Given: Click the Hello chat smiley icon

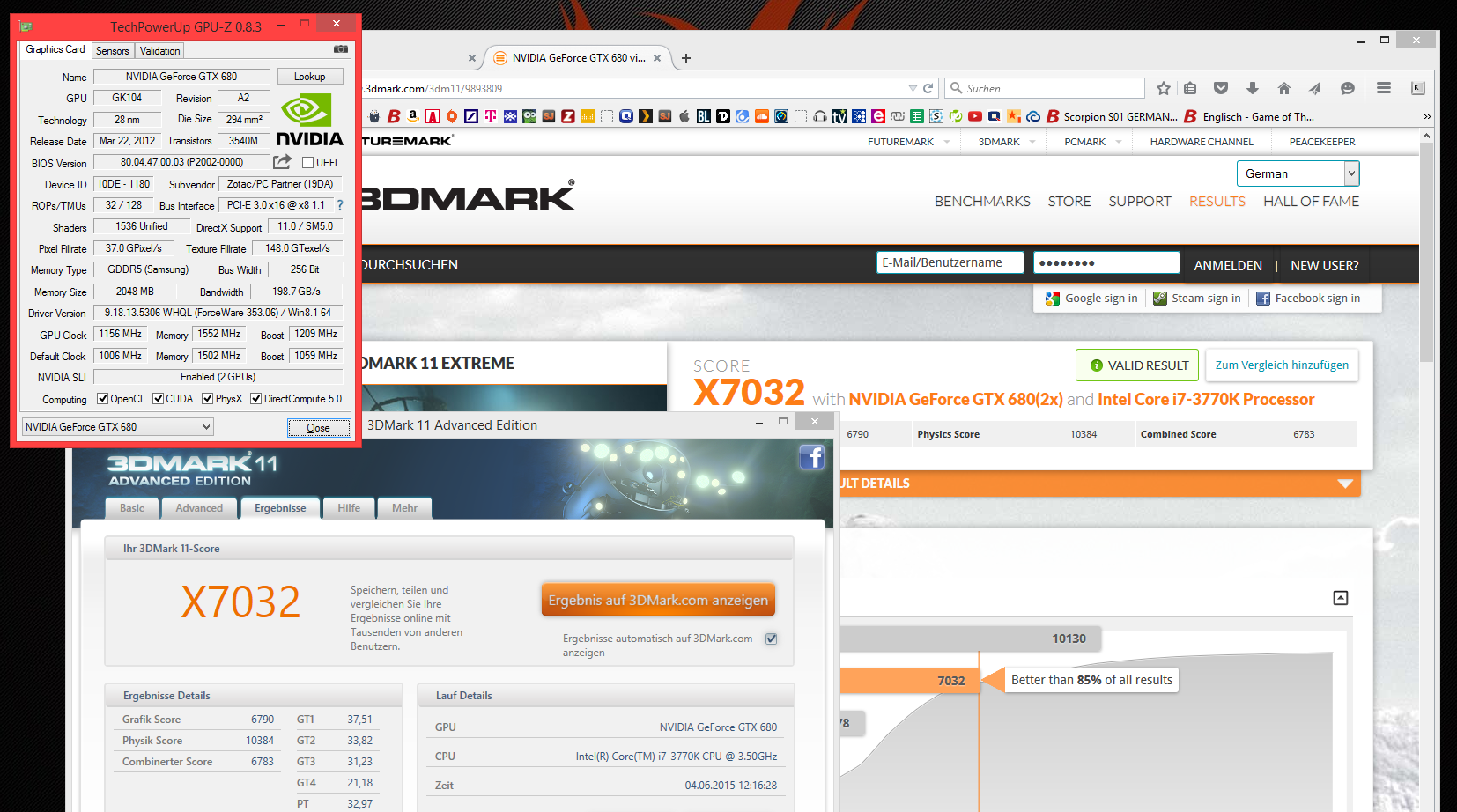Looking at the screenshot, I should click(1347, 88).
